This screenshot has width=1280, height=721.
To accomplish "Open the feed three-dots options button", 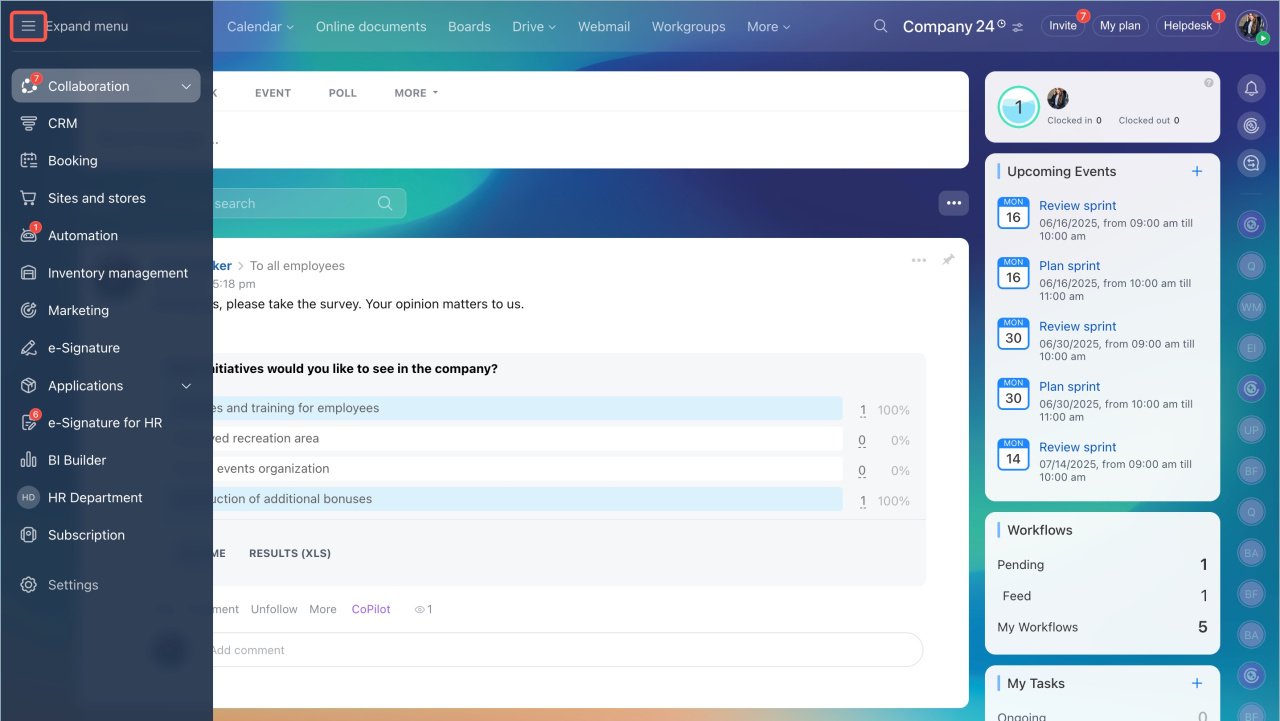I will pyautogui.click(x=953, y=203).
